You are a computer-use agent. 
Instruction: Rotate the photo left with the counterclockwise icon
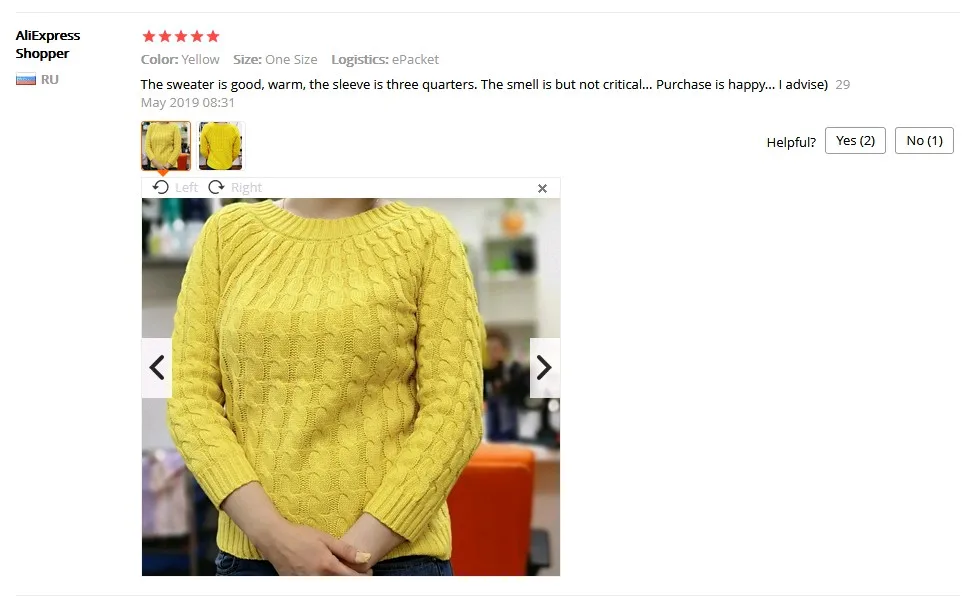pyautogui.click(x=160, y=187)
